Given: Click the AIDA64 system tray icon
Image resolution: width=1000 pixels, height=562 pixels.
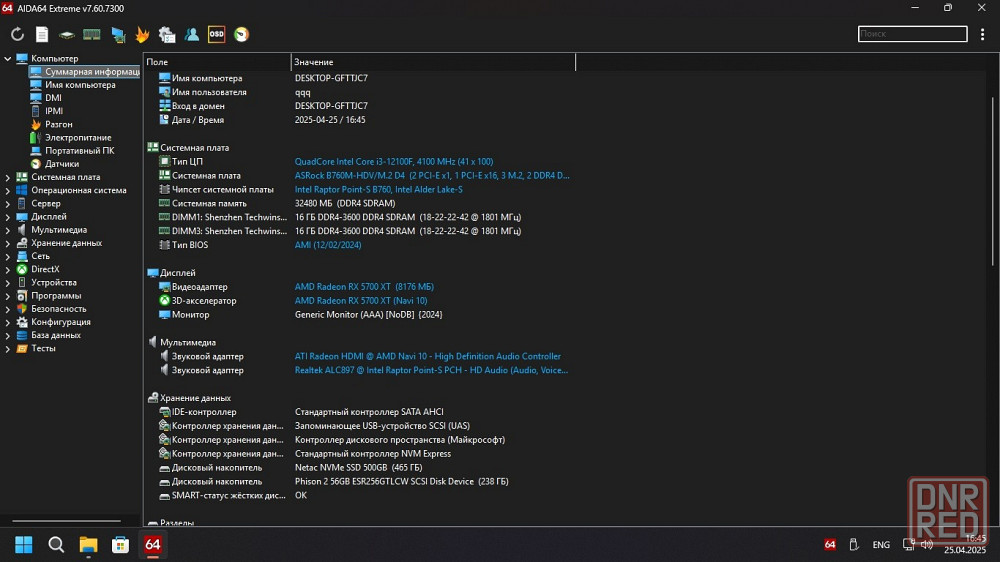Looking at the screenshot, I should [830, 544].
